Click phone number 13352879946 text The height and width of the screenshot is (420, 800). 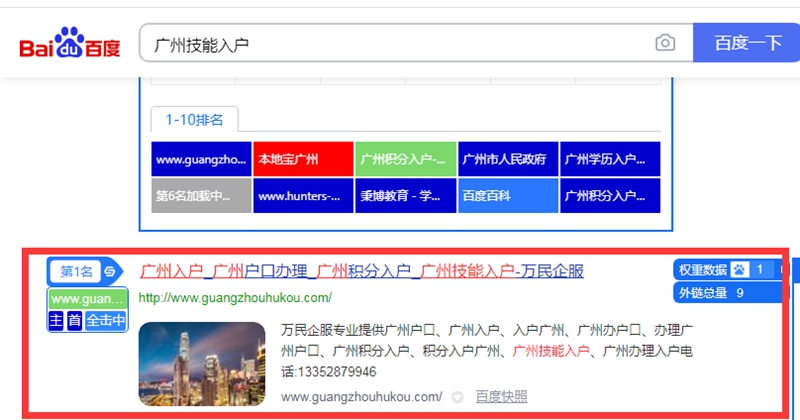click(337, 372)
